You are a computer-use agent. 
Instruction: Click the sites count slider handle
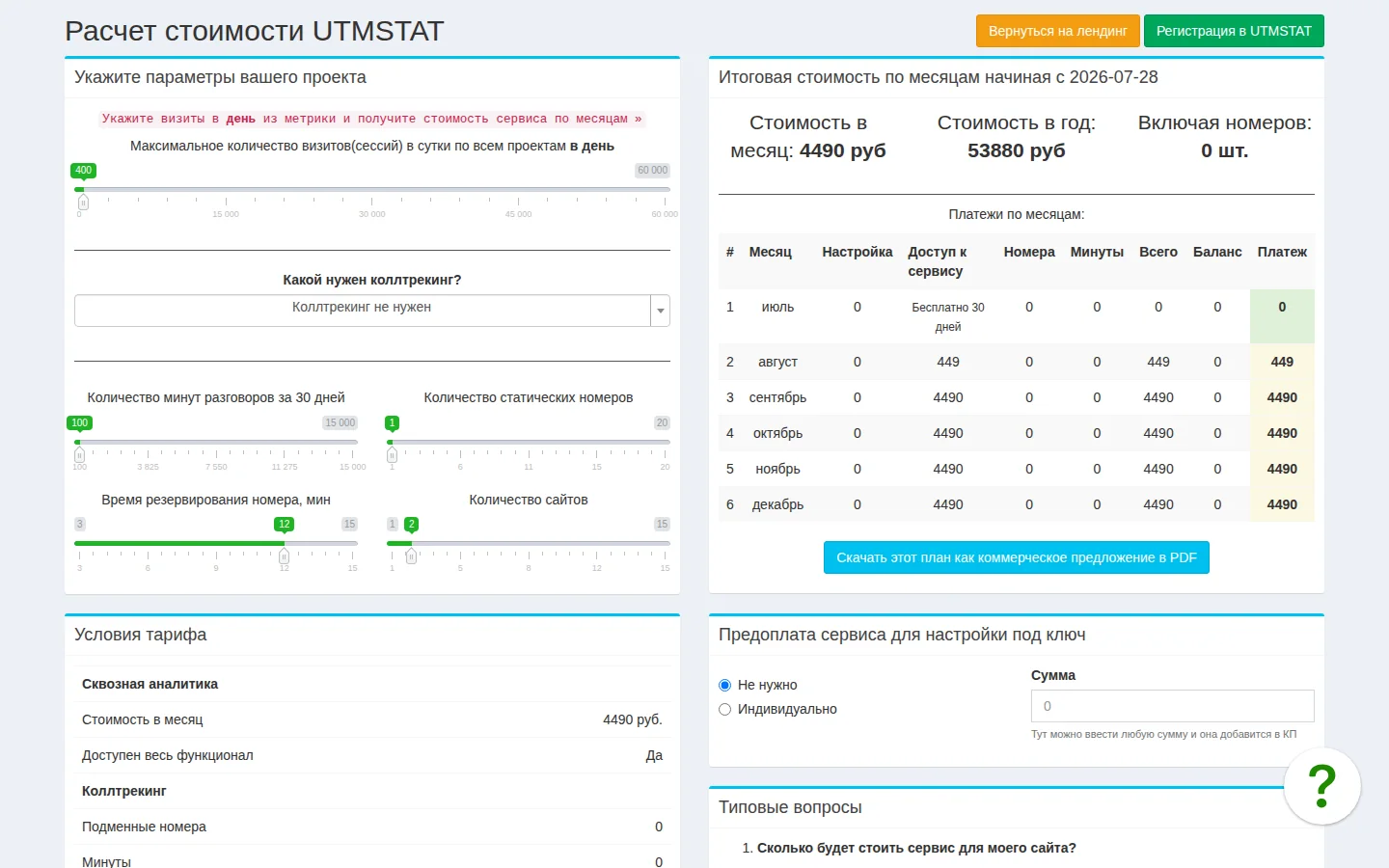click(411, 556)
